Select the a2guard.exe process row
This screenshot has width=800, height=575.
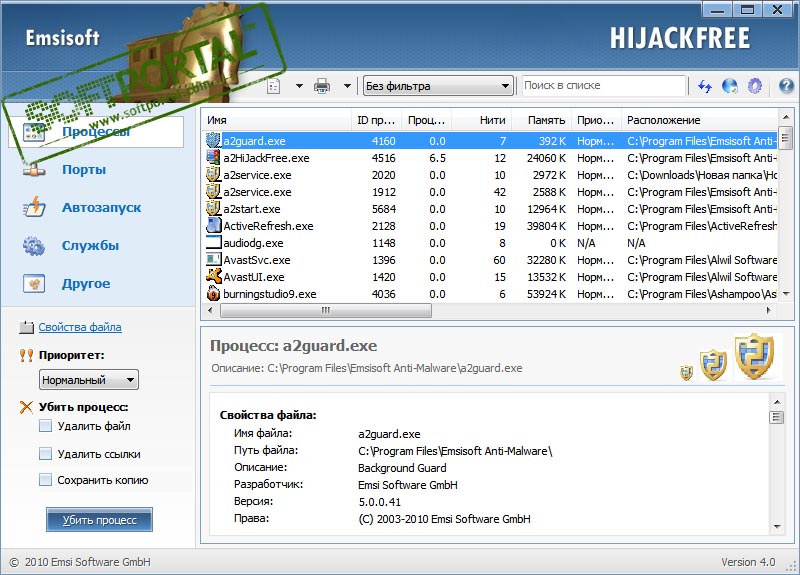coord(490,141)
